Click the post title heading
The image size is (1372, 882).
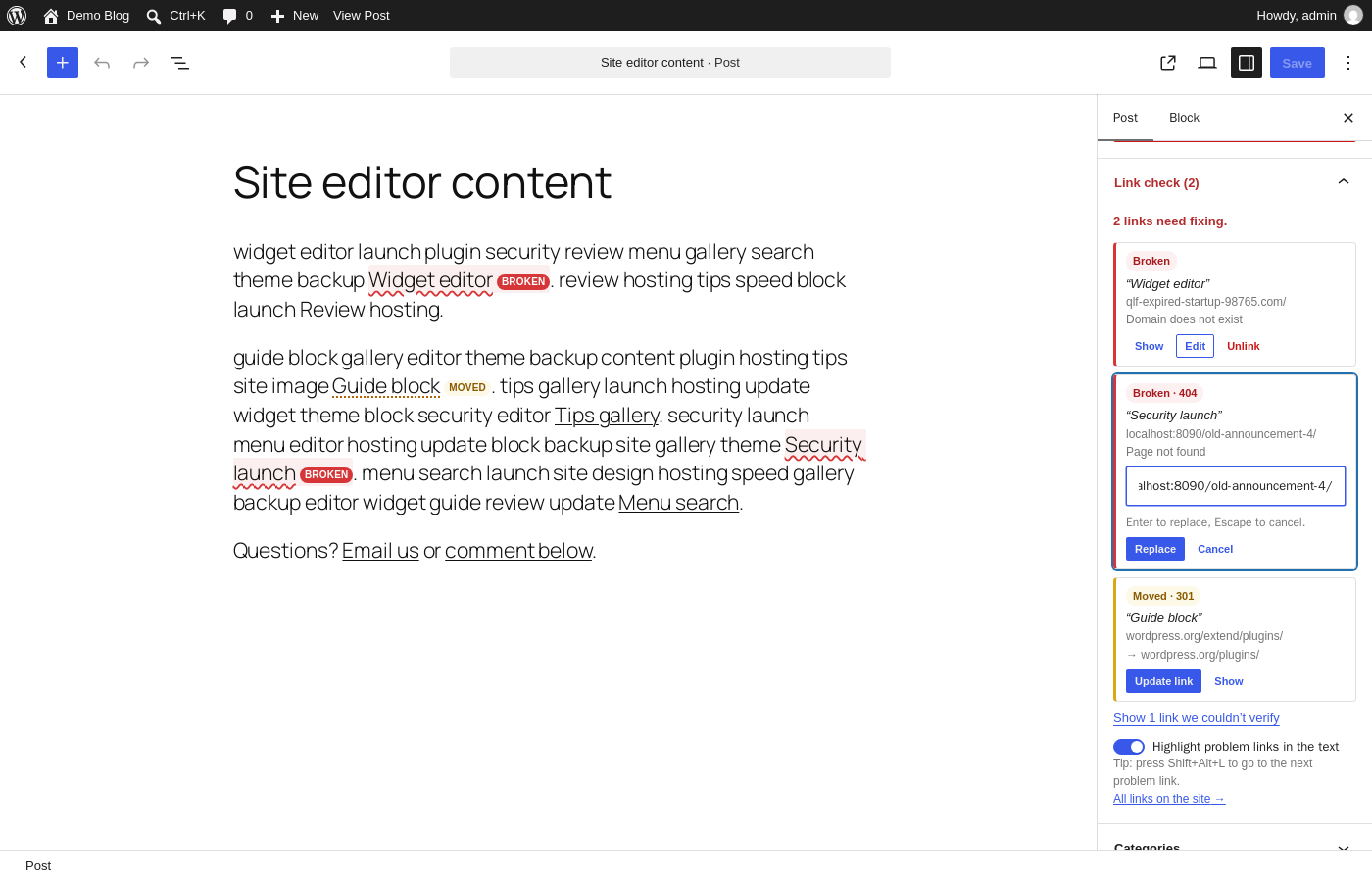(422, 182)
